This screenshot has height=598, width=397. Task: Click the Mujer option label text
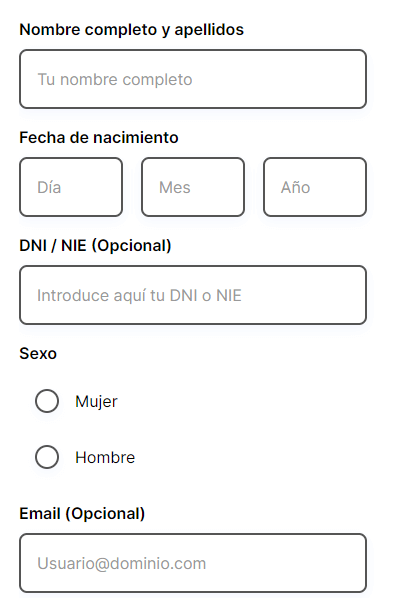coord(96,402)
